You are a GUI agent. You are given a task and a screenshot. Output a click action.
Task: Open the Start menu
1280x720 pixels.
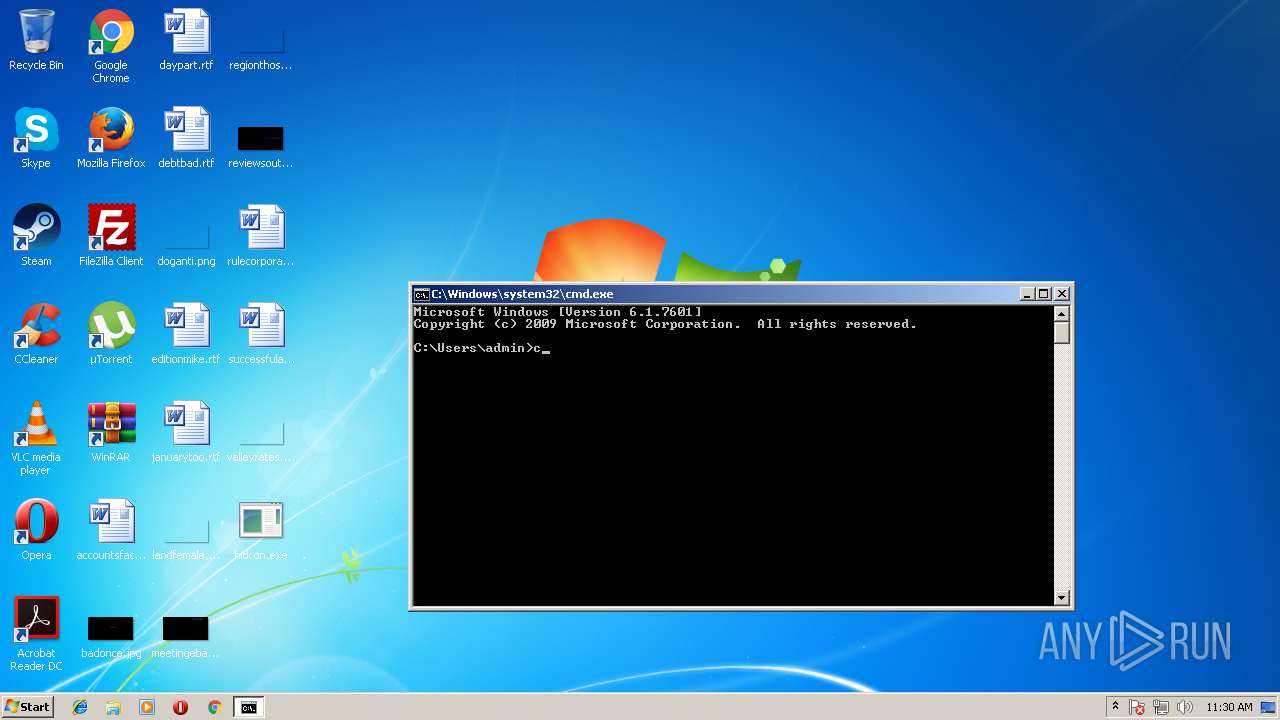coord(27,707)
